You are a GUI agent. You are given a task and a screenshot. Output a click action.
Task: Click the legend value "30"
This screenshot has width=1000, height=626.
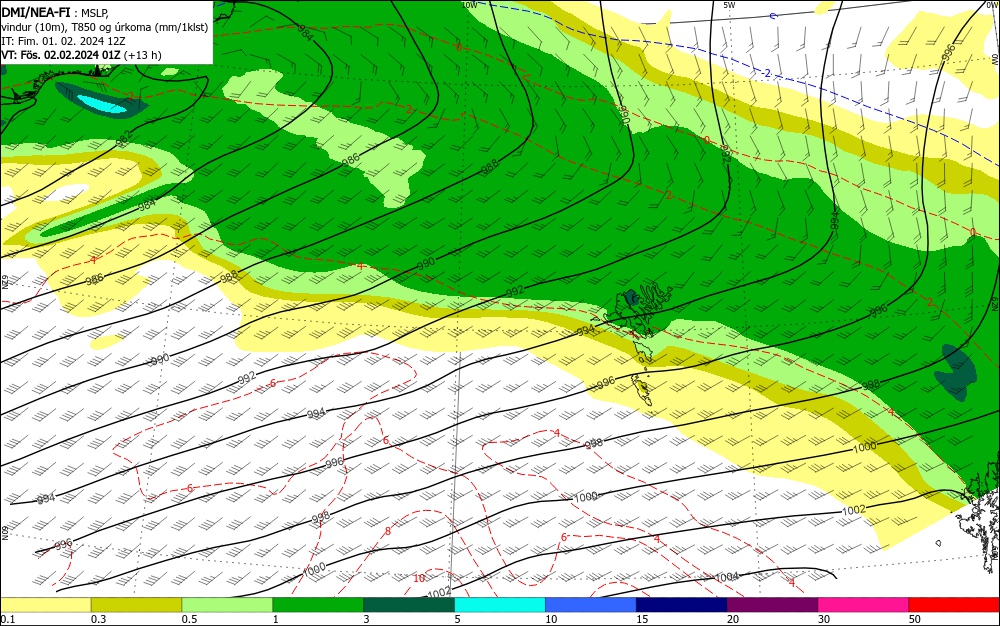coord(824,619)
